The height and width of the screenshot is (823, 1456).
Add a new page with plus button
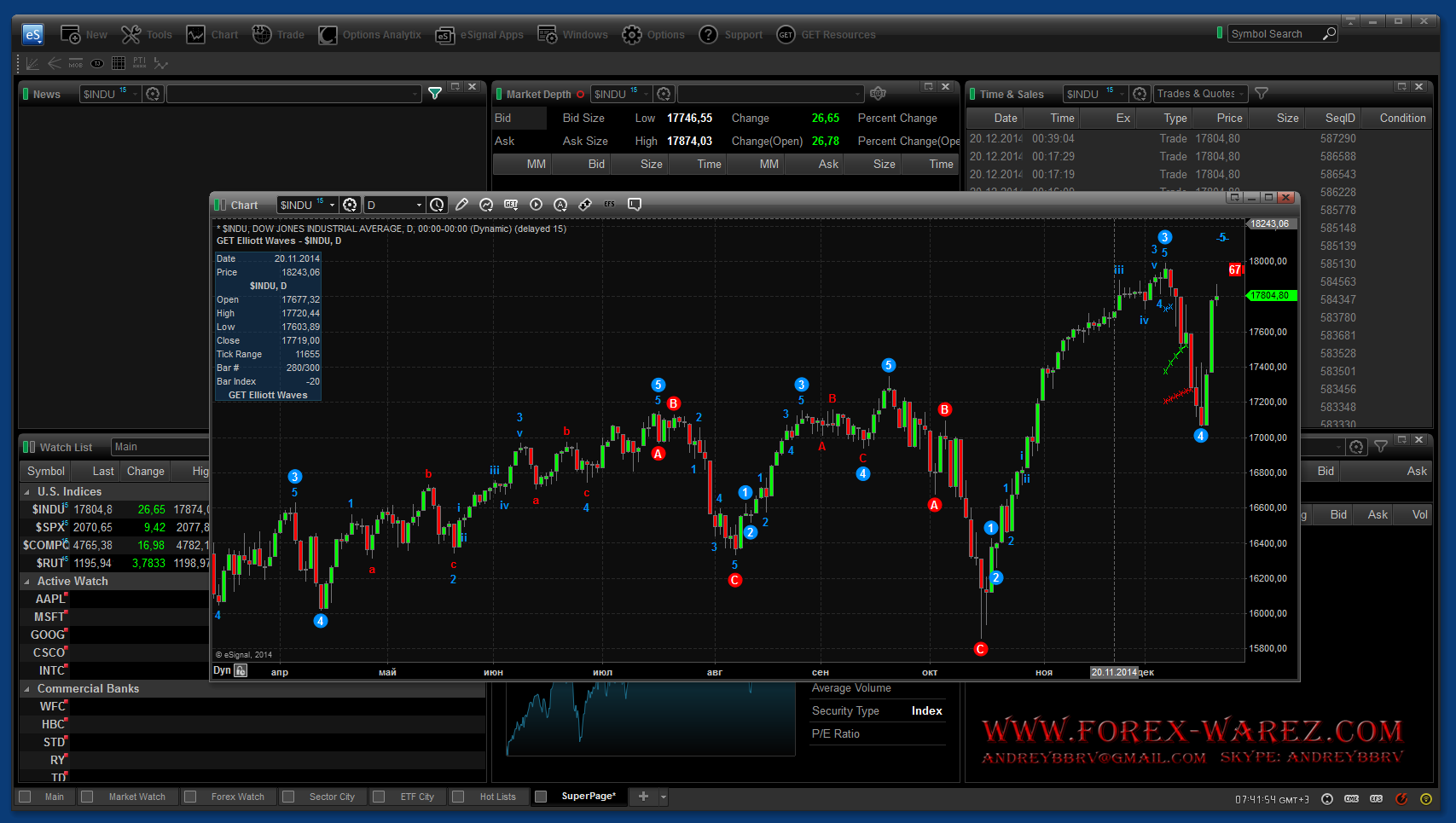[x=643, y=797]
